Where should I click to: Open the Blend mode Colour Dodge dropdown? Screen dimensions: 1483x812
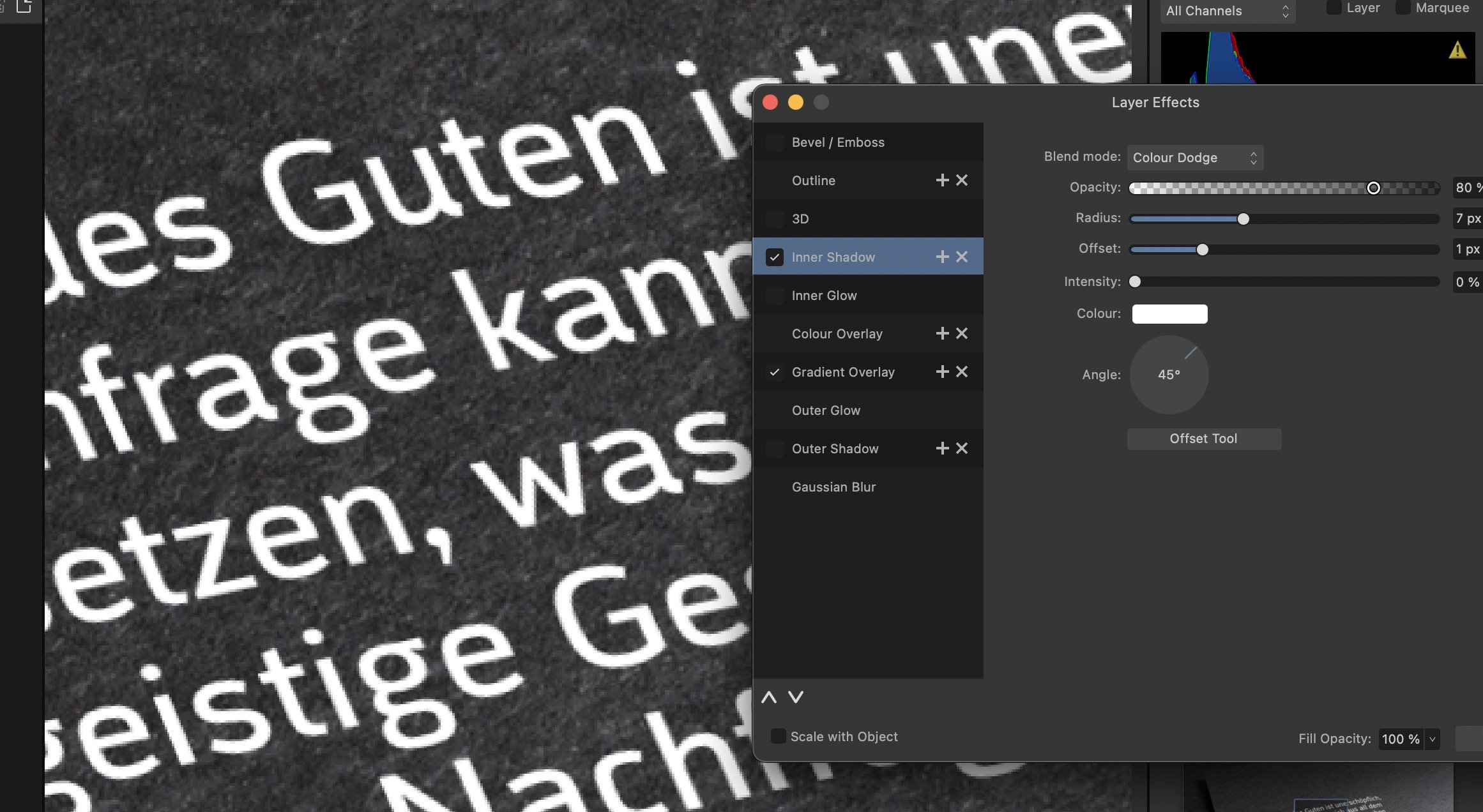pos(1195,158)
